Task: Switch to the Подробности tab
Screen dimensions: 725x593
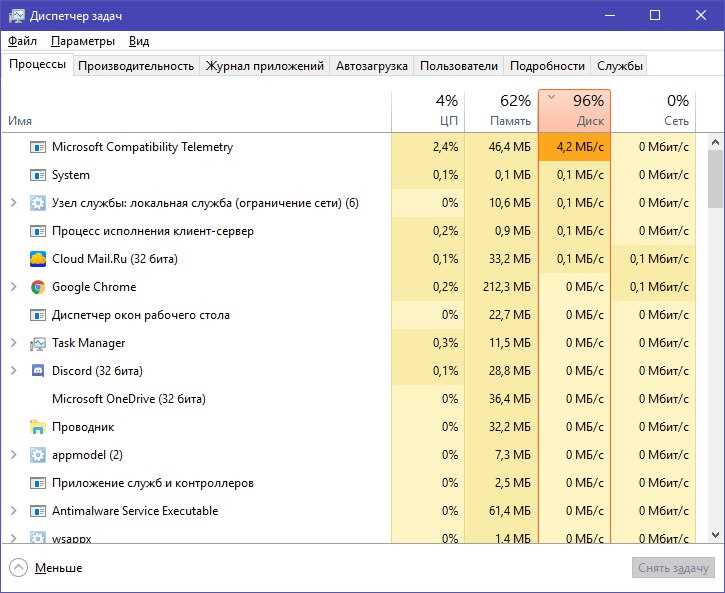Action: tap(547, 66)
